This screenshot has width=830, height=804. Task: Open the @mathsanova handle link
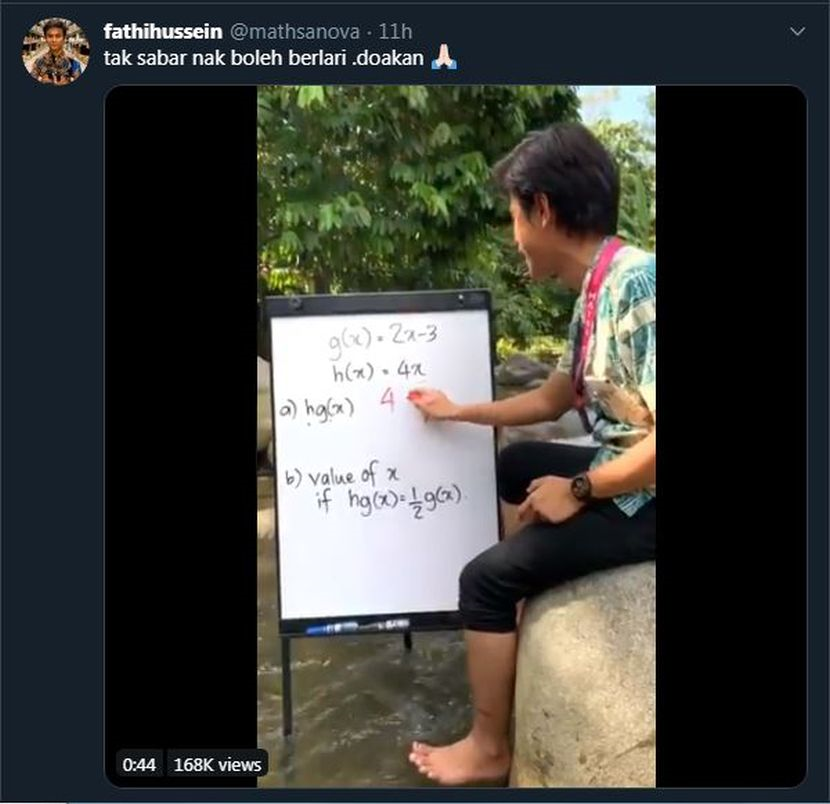[295, 32]
